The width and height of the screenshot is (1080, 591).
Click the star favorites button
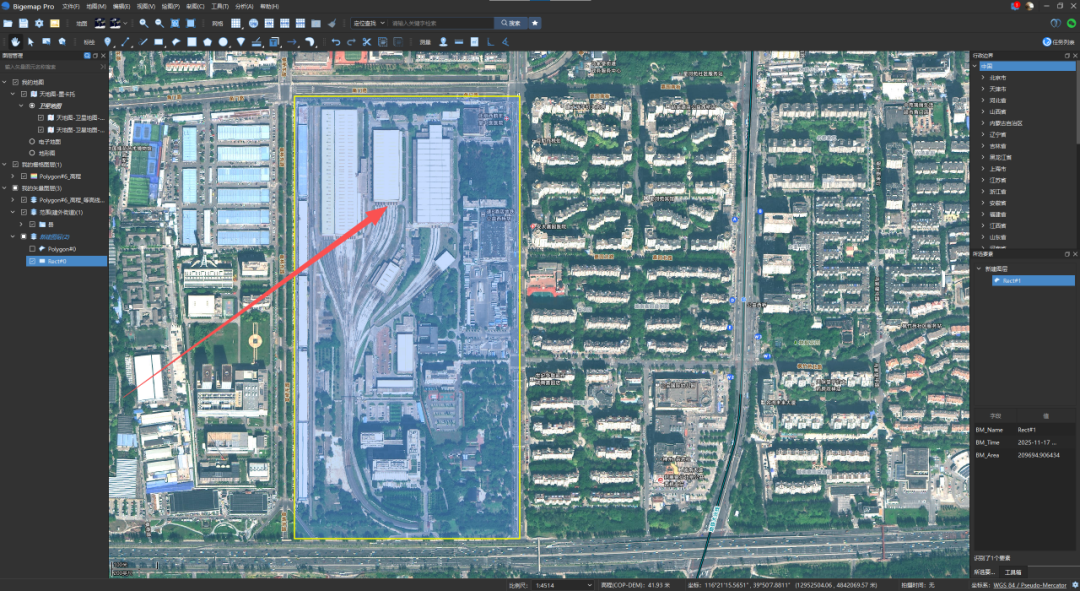(x=534, y=23)
